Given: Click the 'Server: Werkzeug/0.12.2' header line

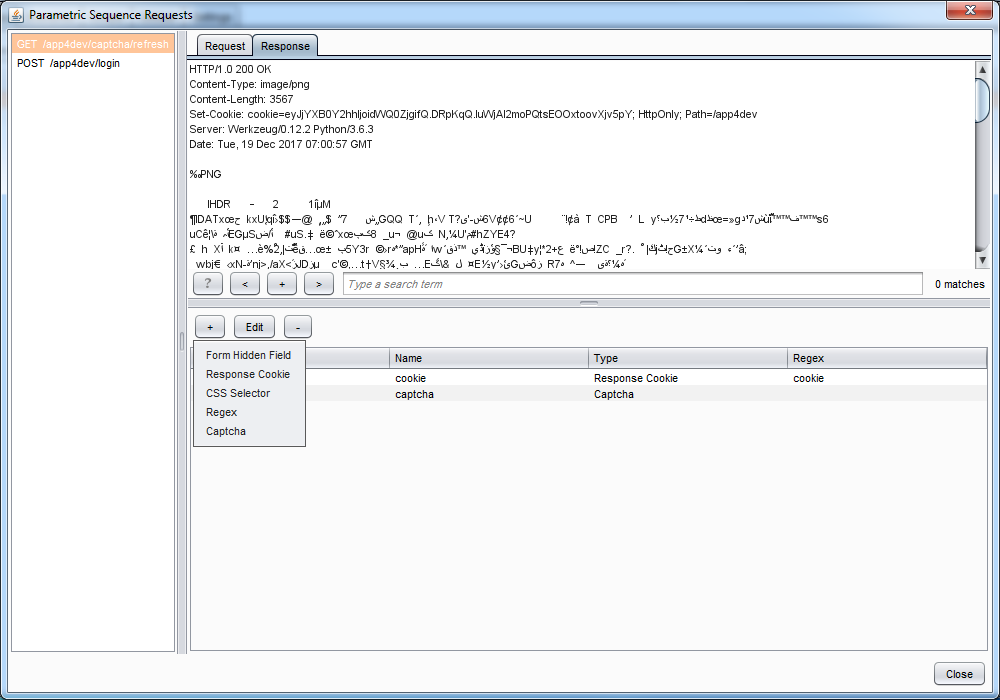Looking at the screenshot, I should pyautogui.click(x=281, y=129).
